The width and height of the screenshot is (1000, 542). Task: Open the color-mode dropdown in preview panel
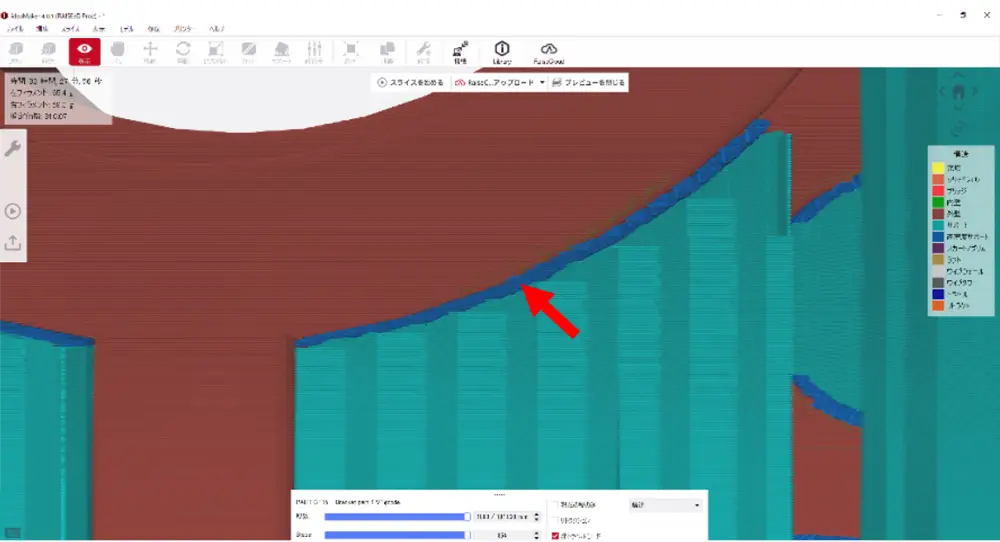tap(665, 506)
